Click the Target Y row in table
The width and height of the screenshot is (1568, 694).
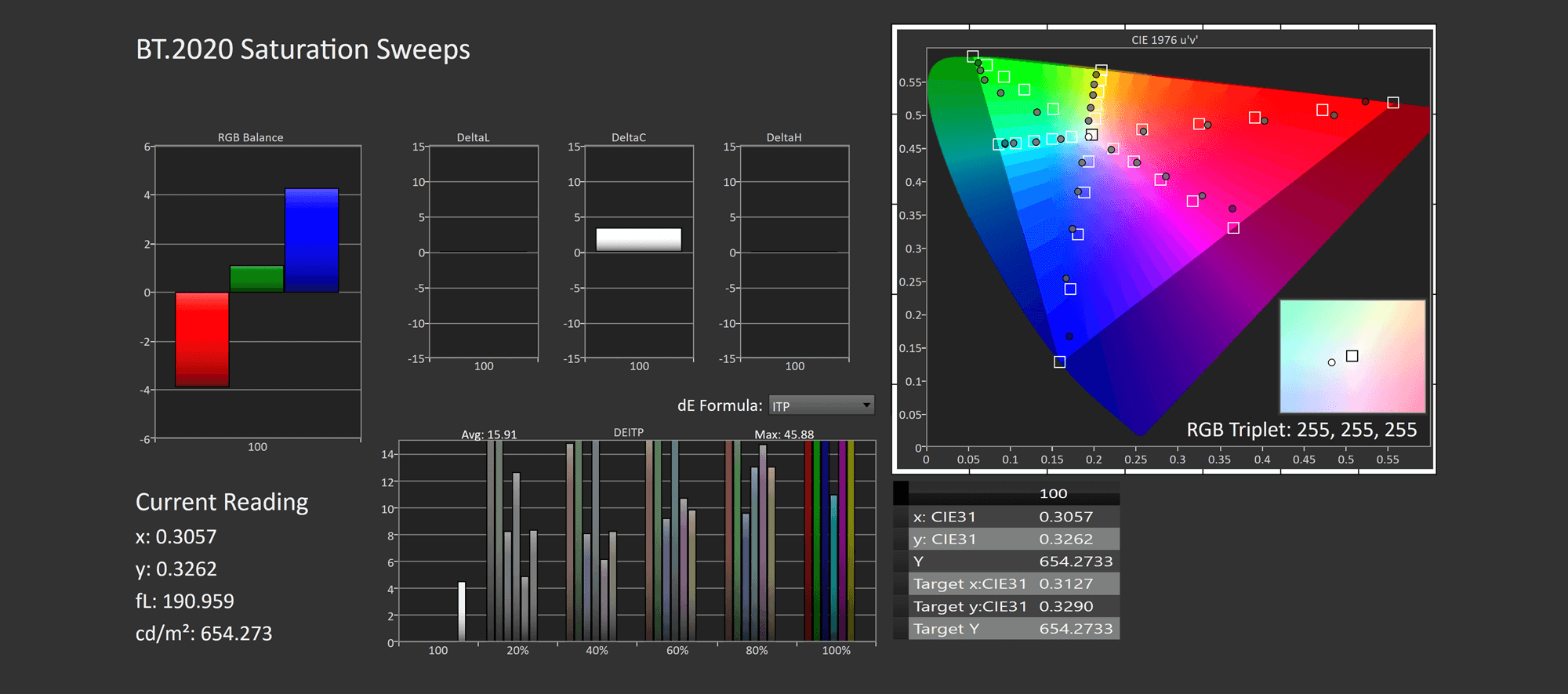1007,629
